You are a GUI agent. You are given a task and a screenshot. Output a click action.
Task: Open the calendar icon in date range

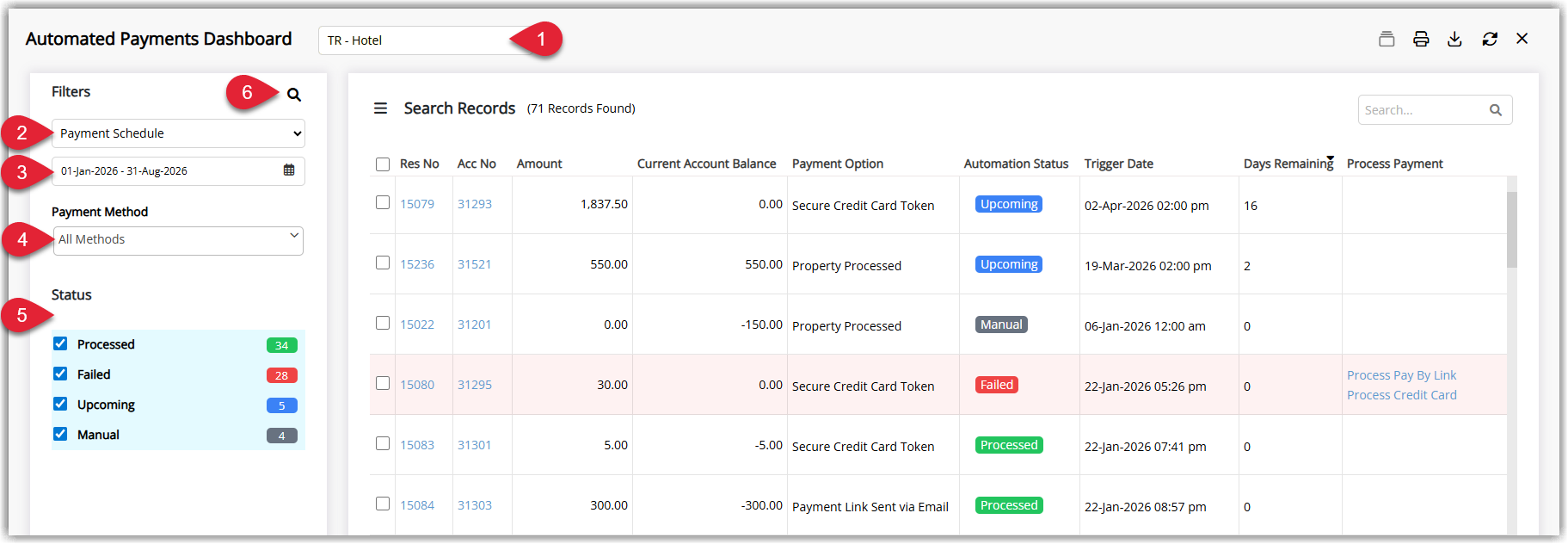click(289, 170)
